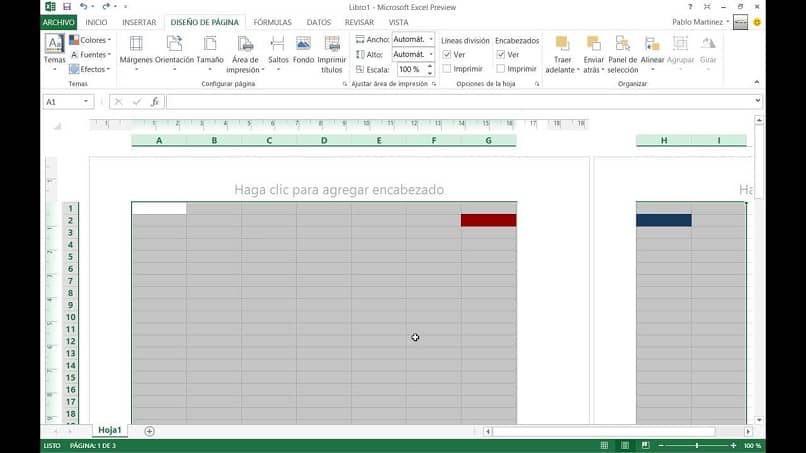Image resolution: width=806 pixels, height=453 pixels.
Task: Toggle Líneas división Ver checkbox
Action: (x=447, y=55)
